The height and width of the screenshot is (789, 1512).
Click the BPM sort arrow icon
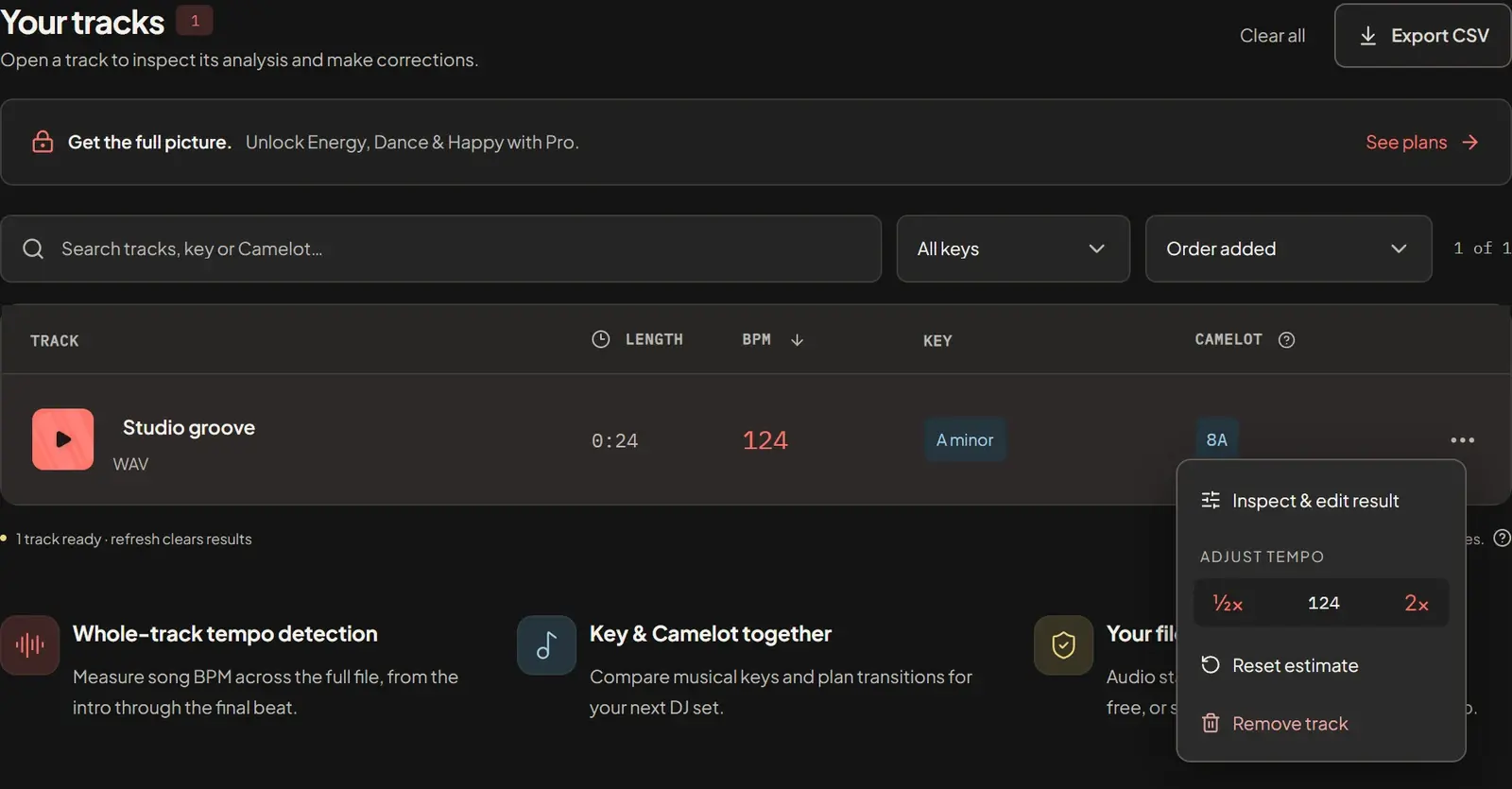797,340
